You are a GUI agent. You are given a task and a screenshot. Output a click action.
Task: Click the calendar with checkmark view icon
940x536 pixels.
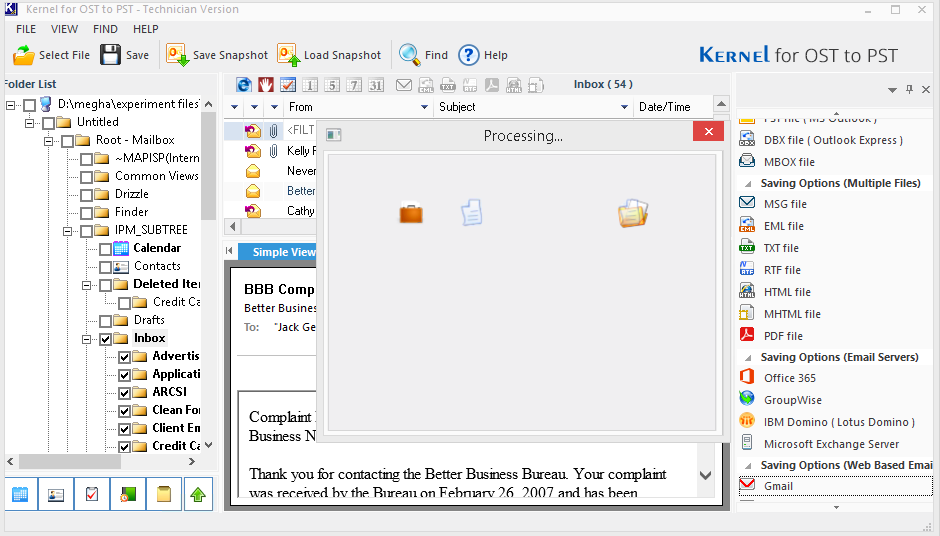(x=288, y=85)
